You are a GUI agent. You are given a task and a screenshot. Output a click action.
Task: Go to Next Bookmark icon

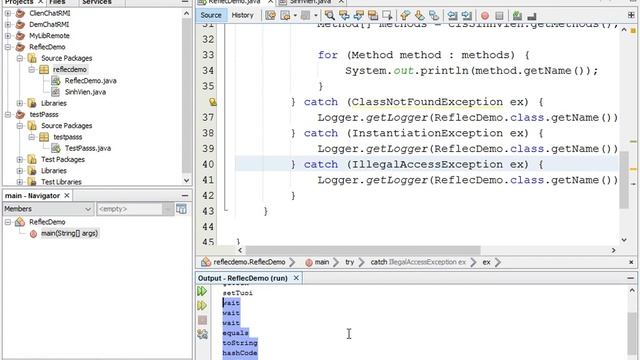(419, 16)
